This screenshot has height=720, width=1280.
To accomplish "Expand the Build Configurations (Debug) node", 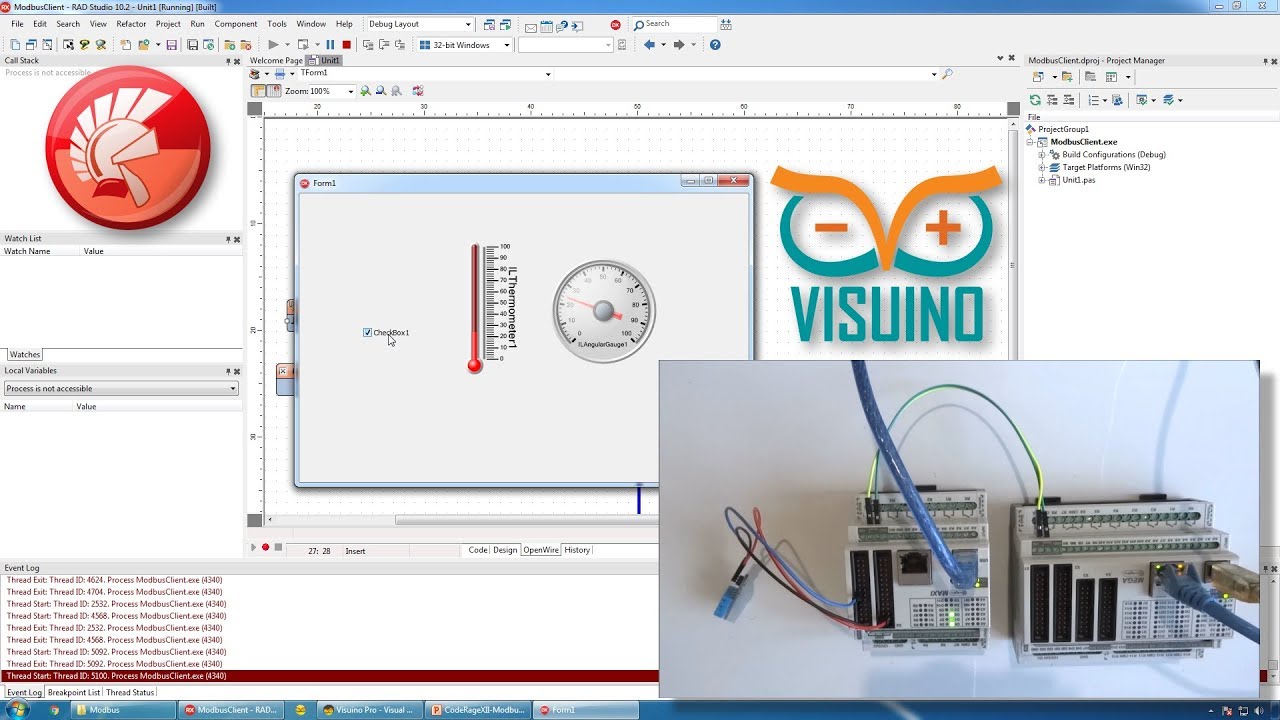I will 1042,155.
